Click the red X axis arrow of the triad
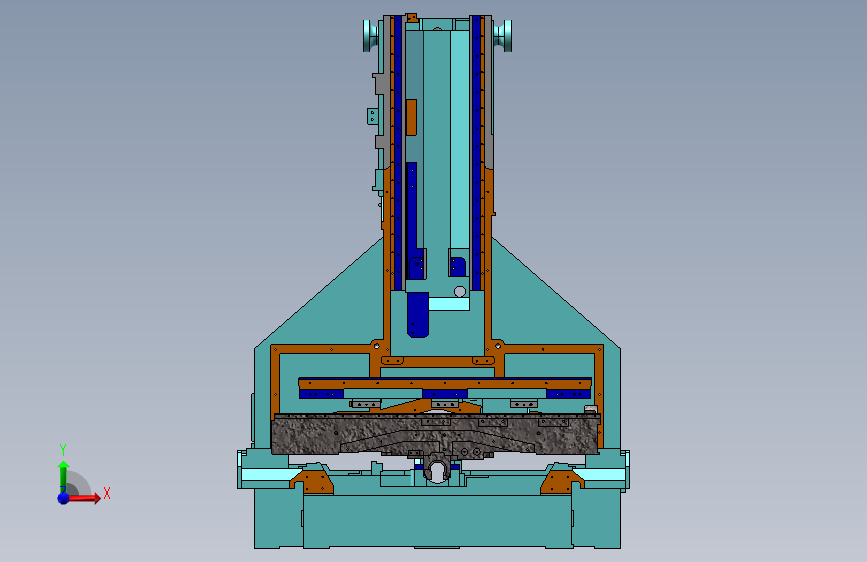 [84, 498]
